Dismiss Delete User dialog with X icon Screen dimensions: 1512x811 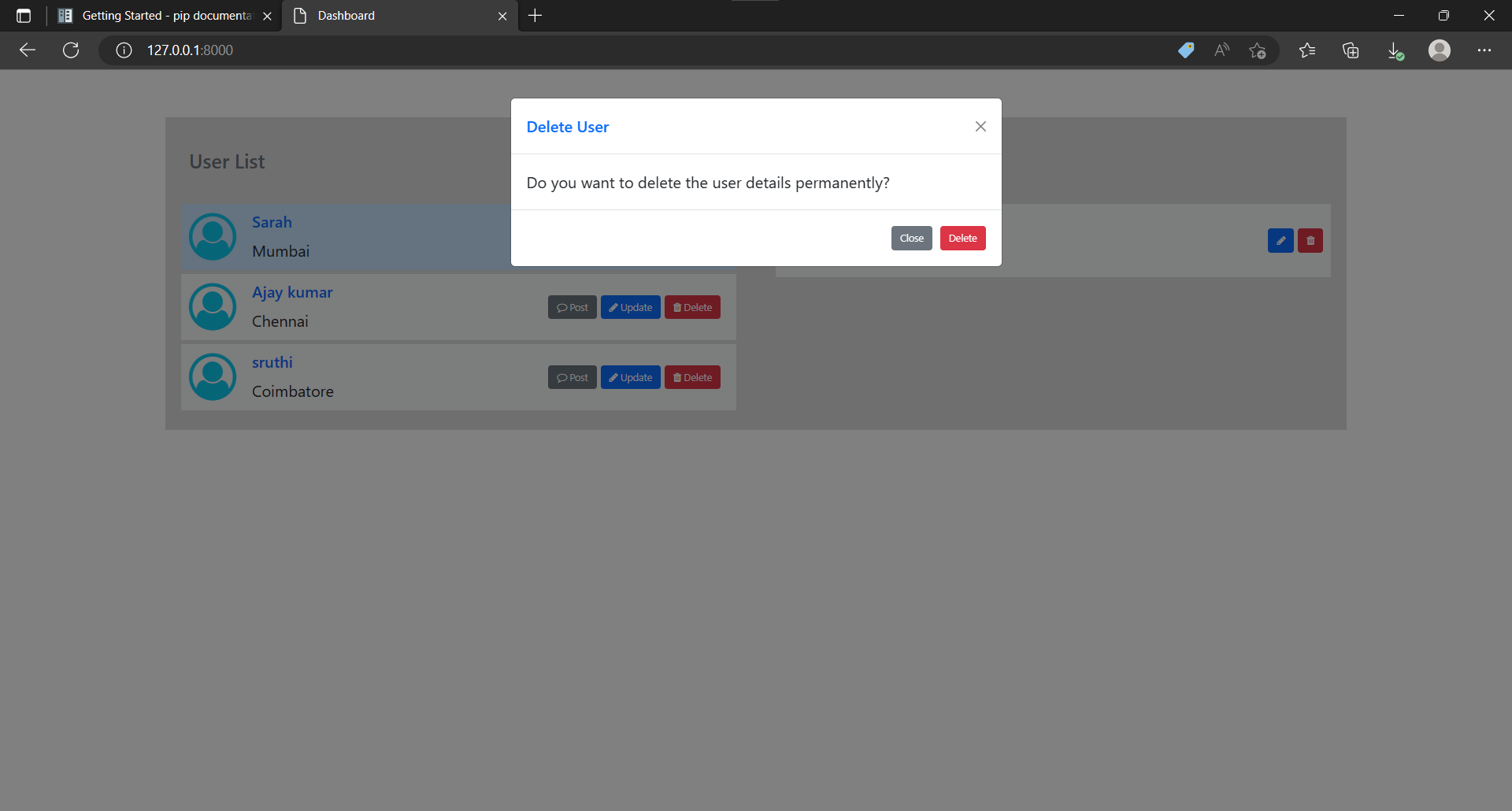(980, 126)
